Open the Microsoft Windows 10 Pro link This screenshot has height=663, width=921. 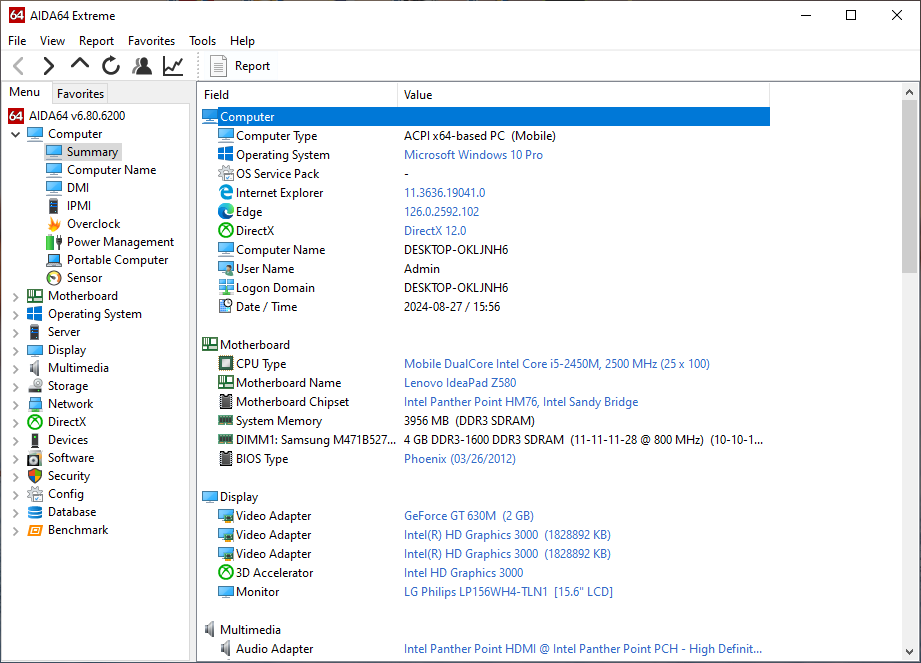click(x=473, y=154)
